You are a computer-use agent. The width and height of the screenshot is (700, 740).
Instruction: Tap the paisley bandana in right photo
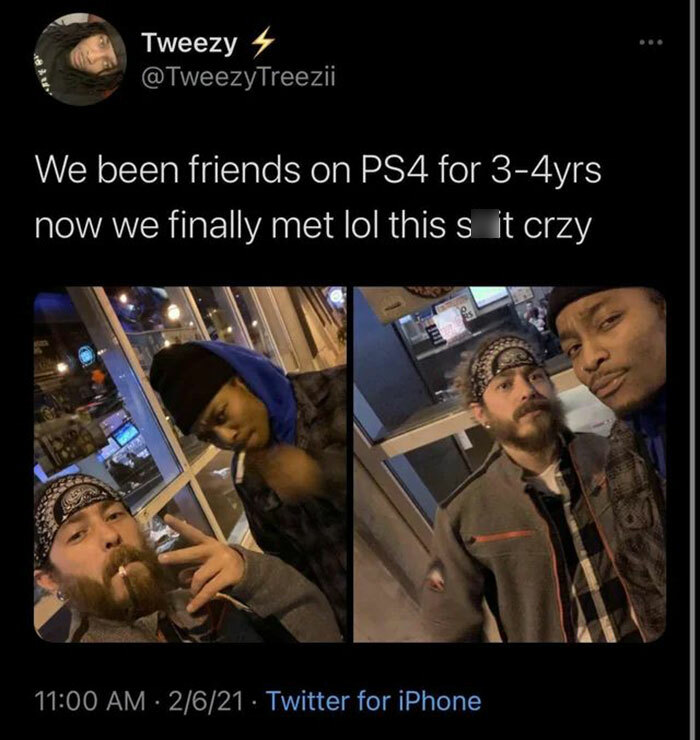(x=500, y=361)
